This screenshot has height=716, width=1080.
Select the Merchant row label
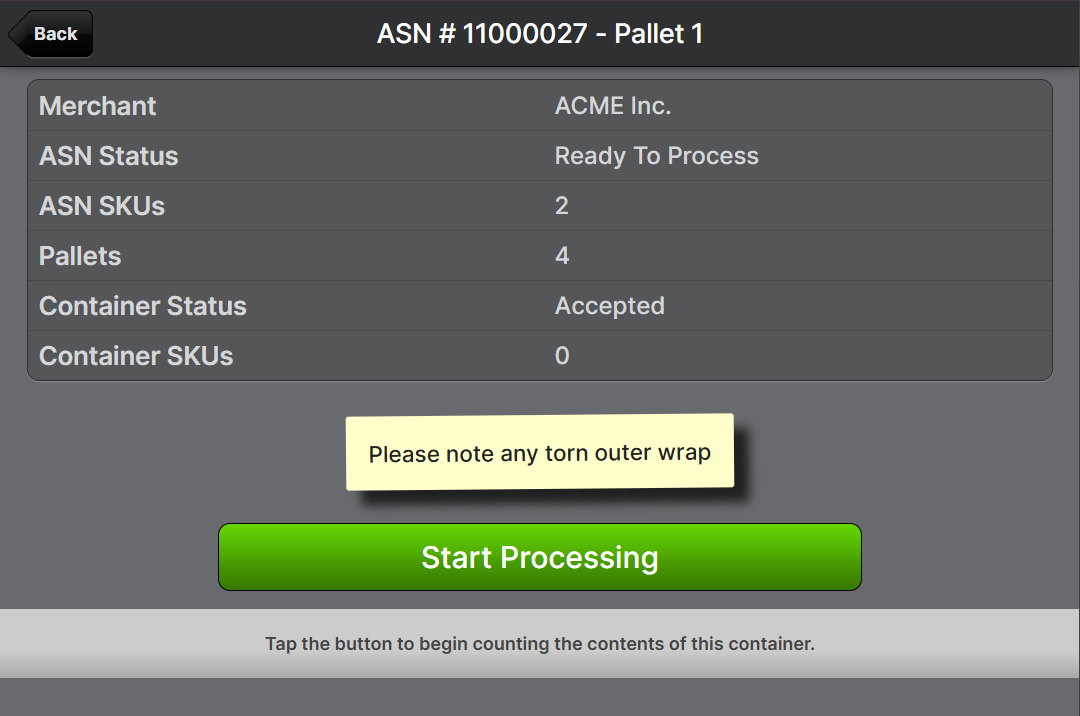click(98, 106)
